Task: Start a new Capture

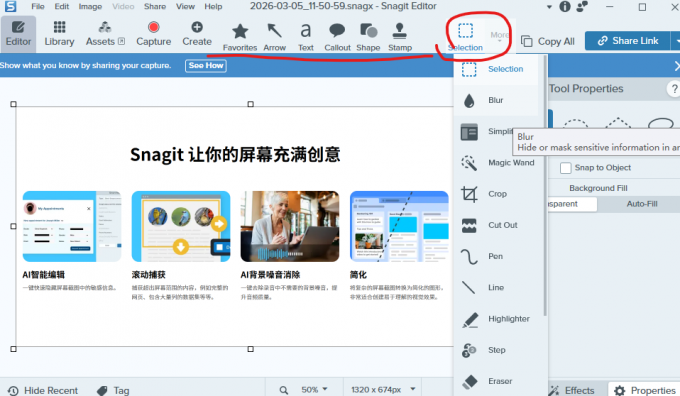Action: click(x=154, y=34)
